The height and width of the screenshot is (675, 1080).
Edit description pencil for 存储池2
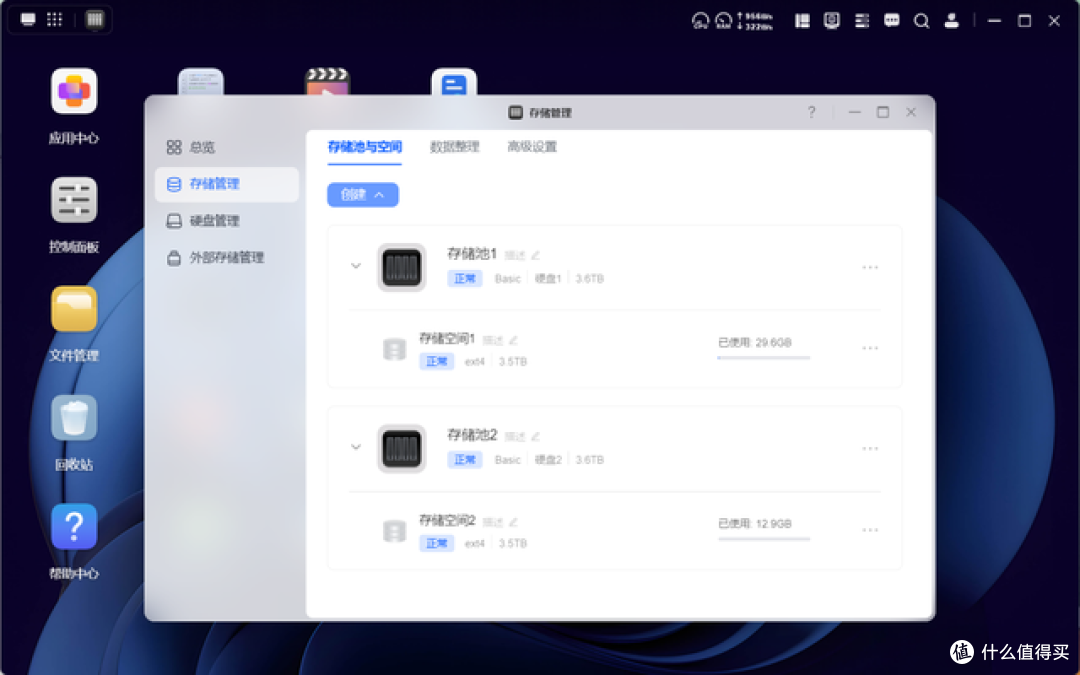pyautogui.click(x=535, y=436)
